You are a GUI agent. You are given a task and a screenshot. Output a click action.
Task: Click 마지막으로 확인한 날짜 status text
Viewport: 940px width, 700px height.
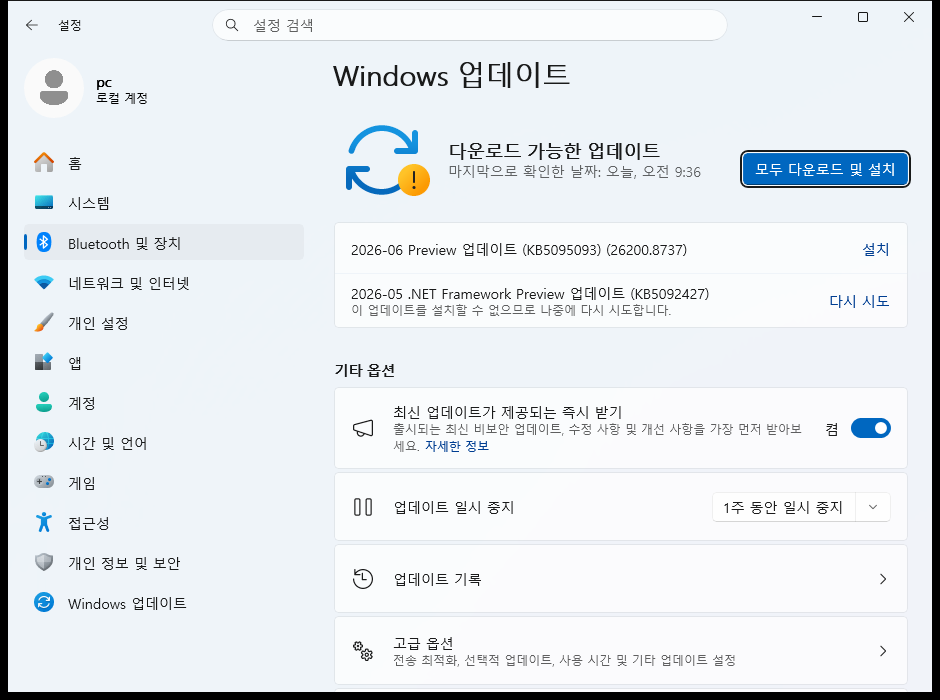574,172
